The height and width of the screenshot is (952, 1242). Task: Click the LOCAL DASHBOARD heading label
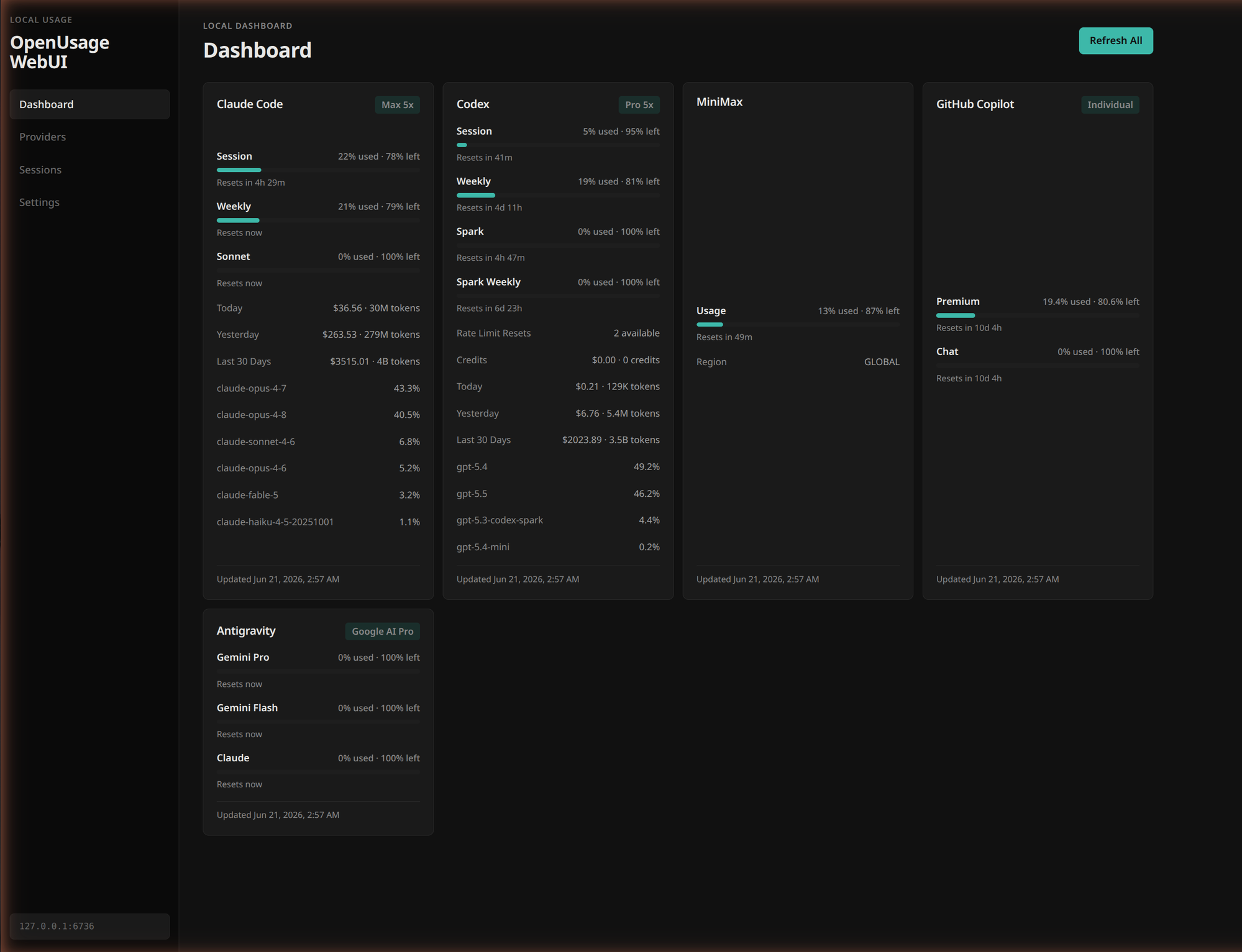[x=247, y=26]
